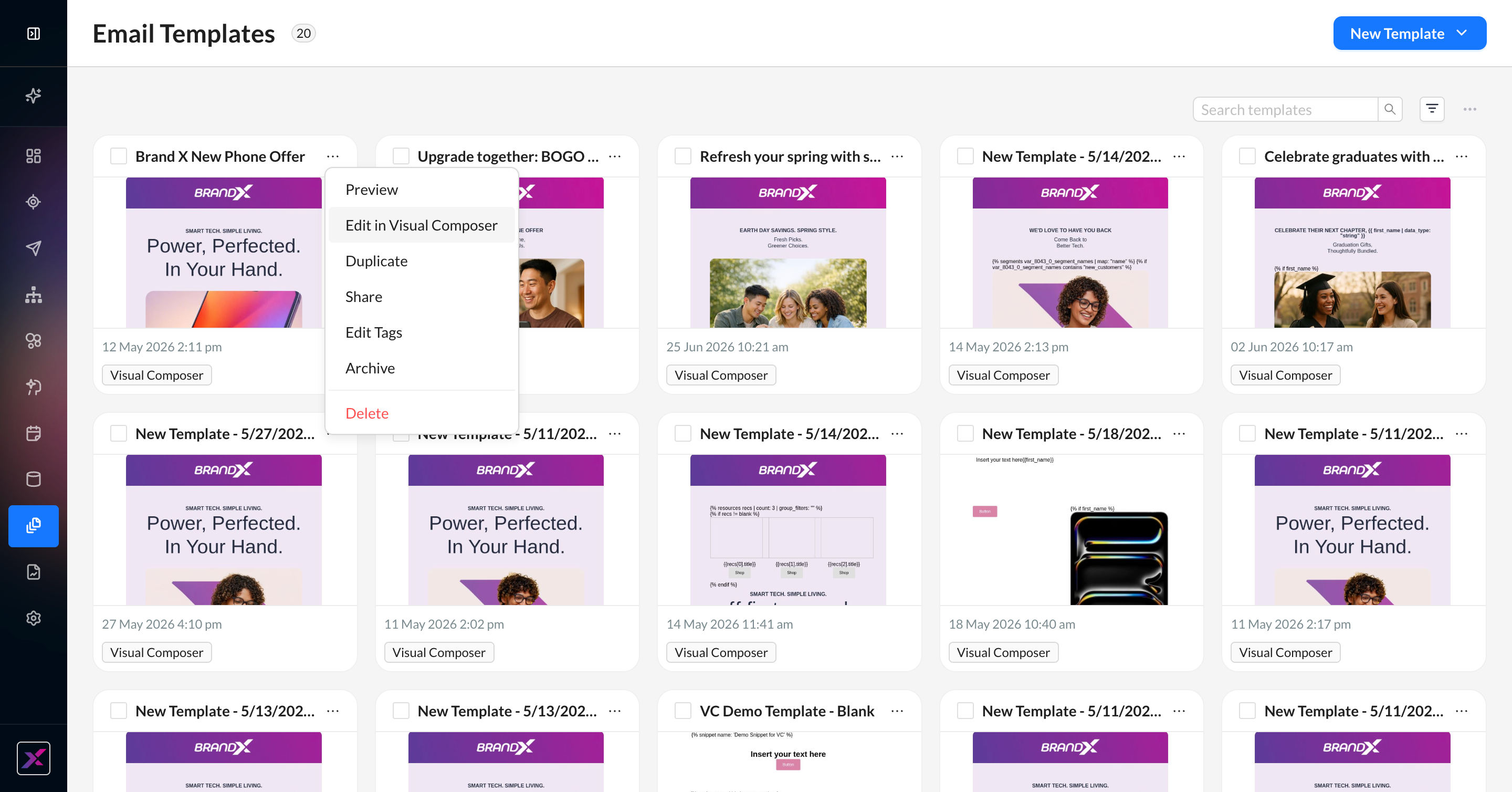Click the magnifying glass search icon
The height and width of the screenshot is (792, 1512).
pyautogui.click(x=1390, y=109)
